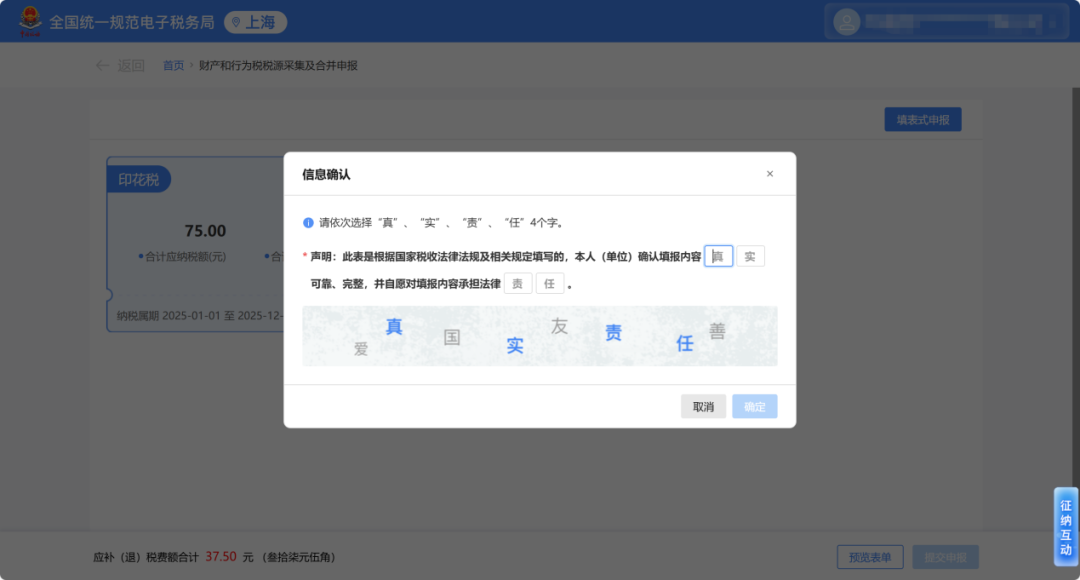Go to 首页 breadcrumb link
Viewport: 1080px width, 580px height.
(x=174, y=66)
